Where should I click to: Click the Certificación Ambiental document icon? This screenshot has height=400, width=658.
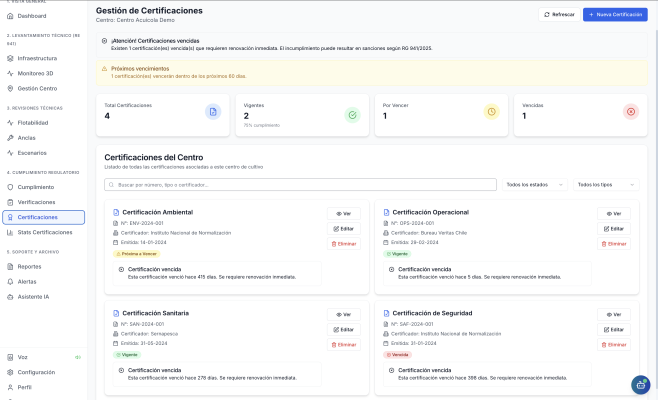[x=116, y=212]
